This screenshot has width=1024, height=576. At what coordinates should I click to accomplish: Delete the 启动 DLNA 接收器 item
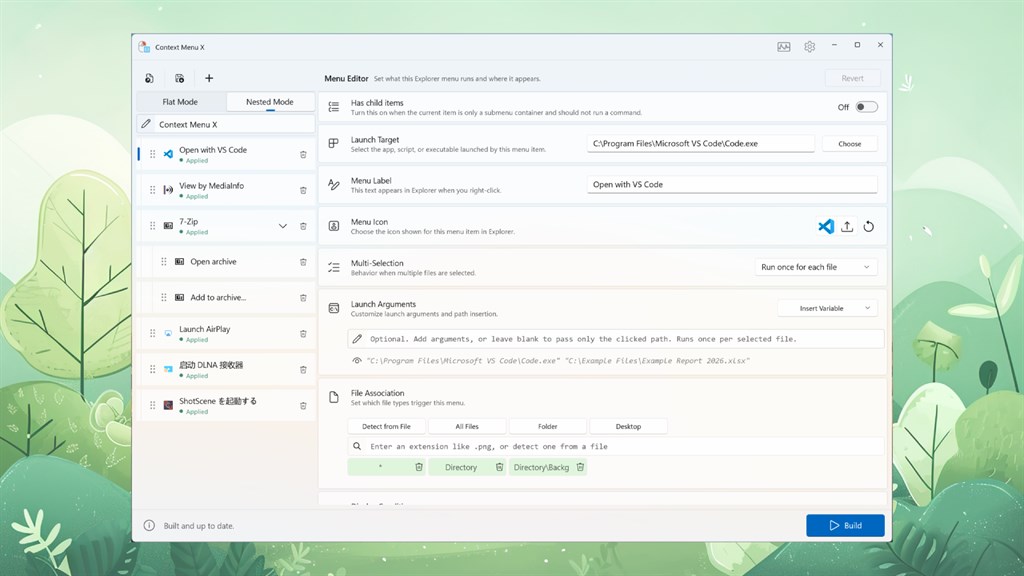[303, 370]
